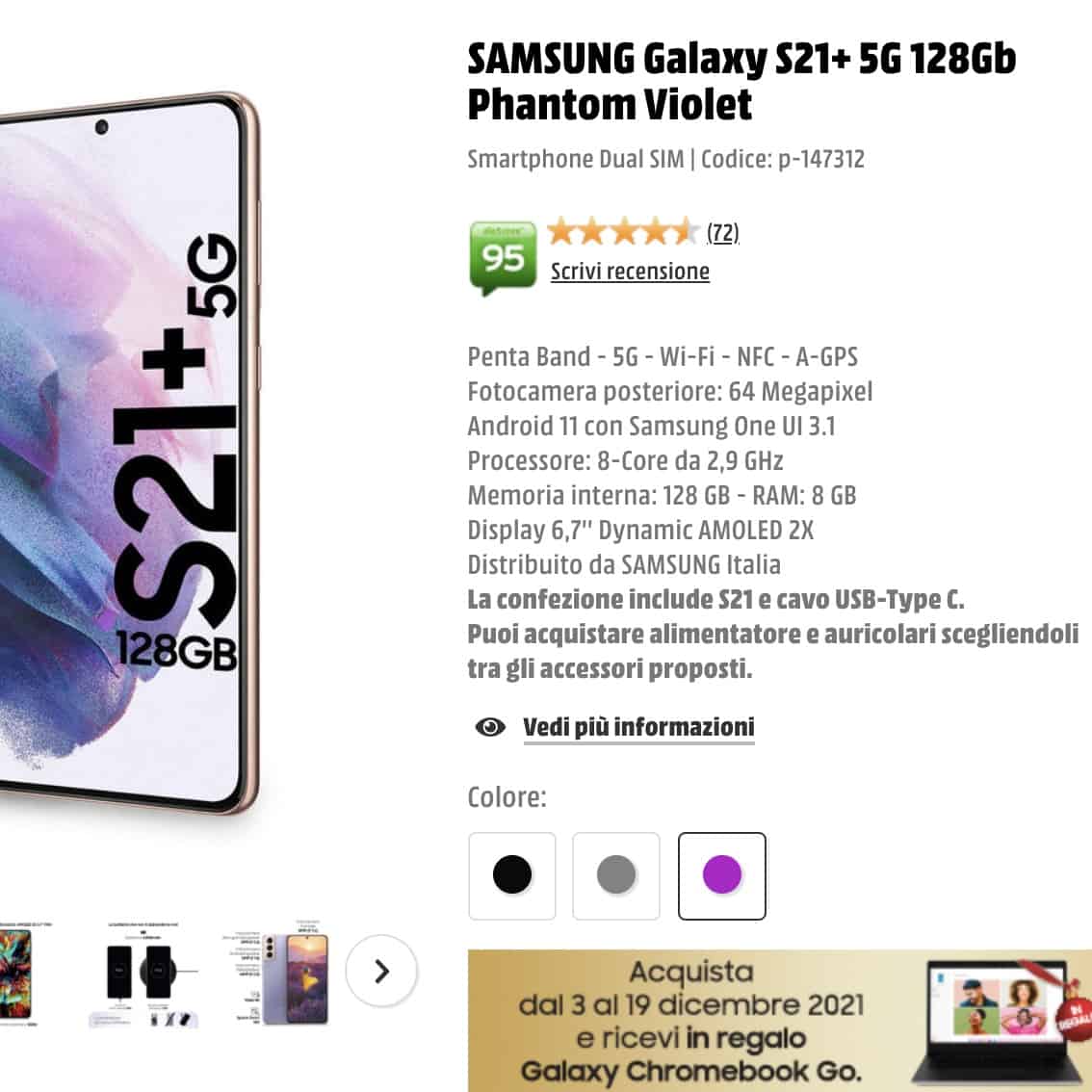The height and width of the screenshot is (1092, 1092).
Task: Open the Scrivi recensione link
Action: click(629, 272)
